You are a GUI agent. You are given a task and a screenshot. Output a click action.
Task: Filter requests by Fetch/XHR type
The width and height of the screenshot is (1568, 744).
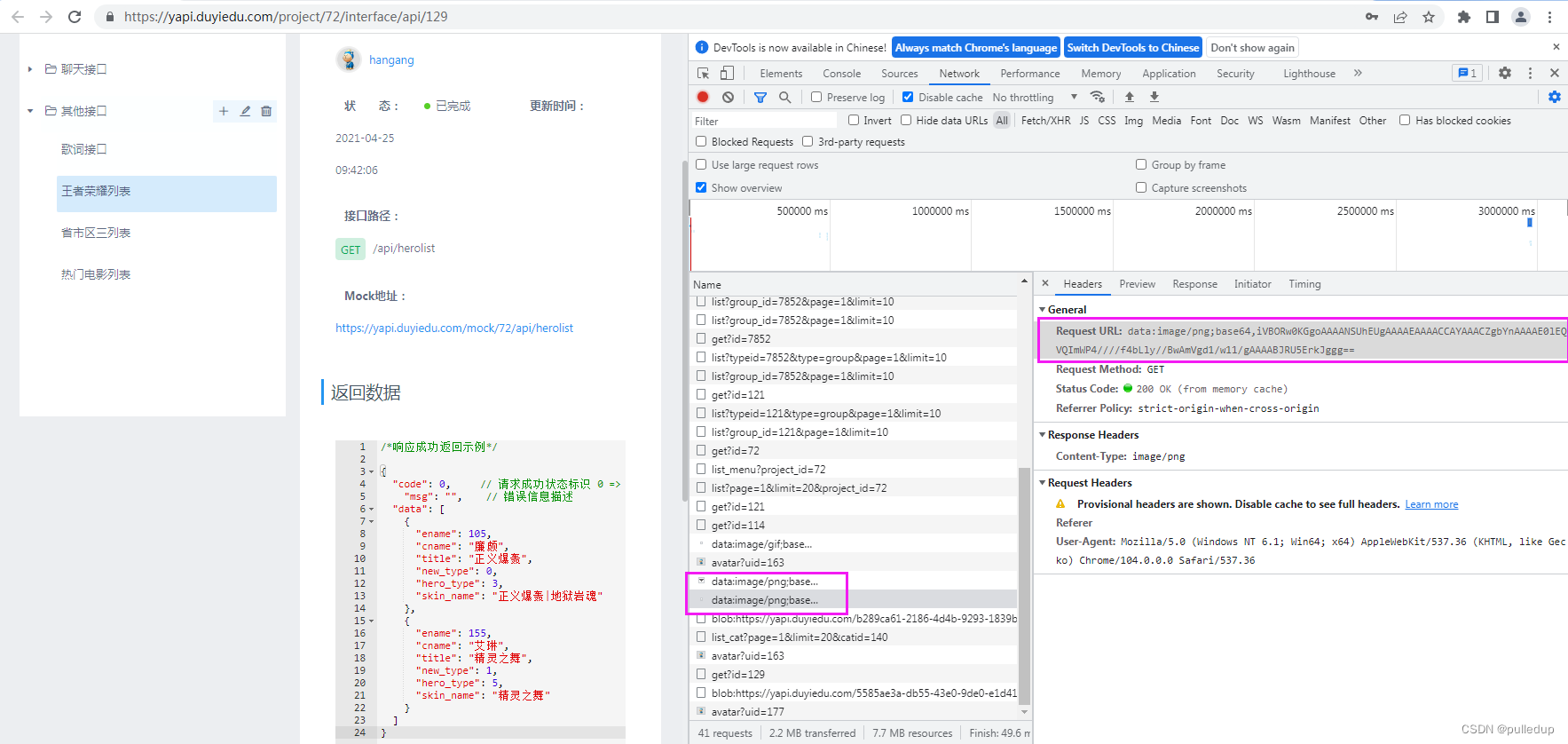1045,120
